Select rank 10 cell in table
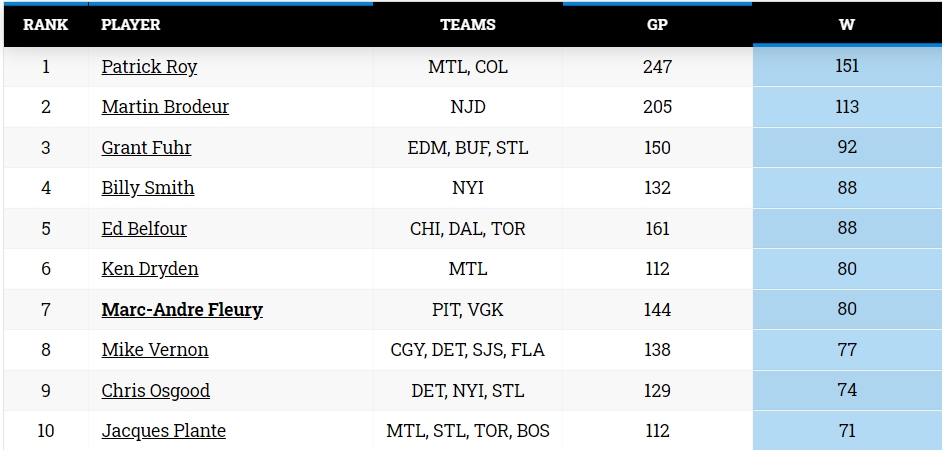 46,431
